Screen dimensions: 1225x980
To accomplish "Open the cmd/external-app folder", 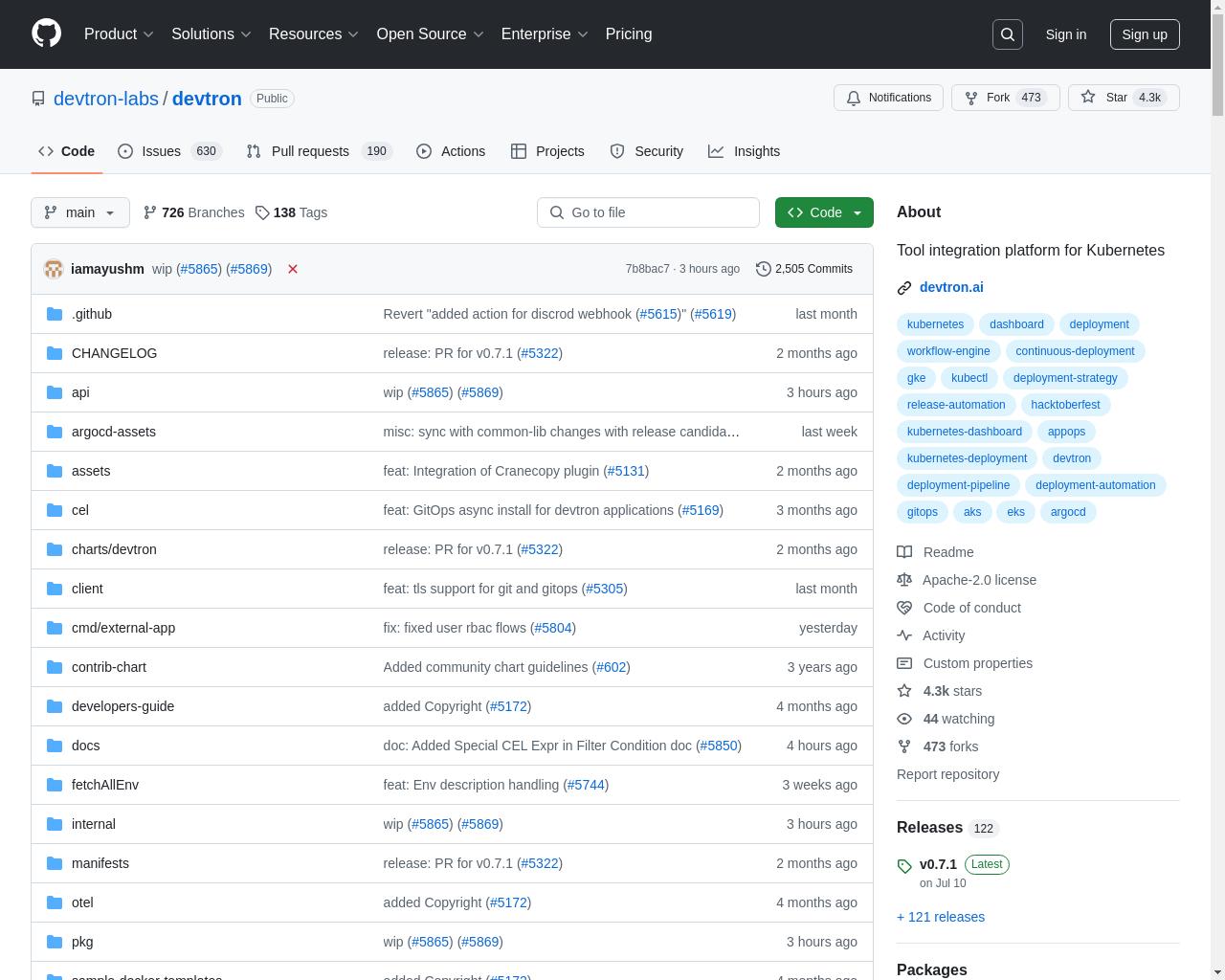I will [x=123, y=628].
